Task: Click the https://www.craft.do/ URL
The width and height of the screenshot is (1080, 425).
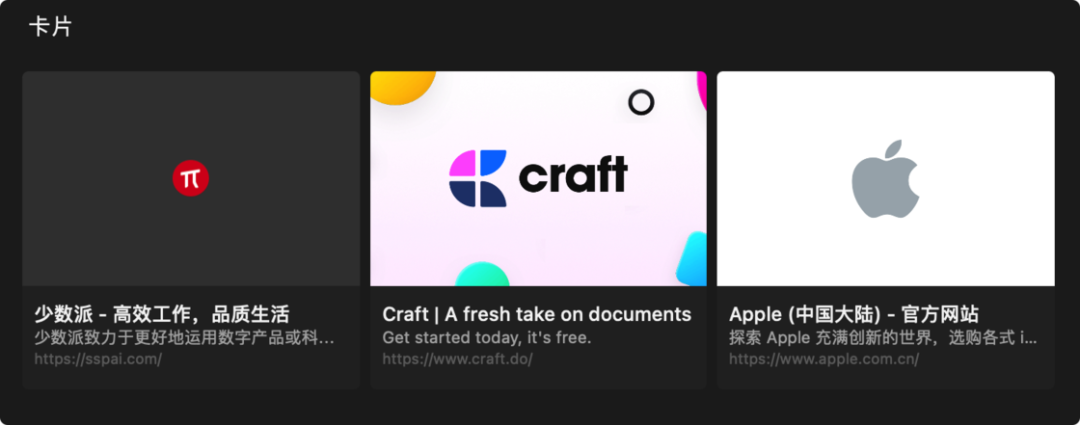Action: point(457,359)
